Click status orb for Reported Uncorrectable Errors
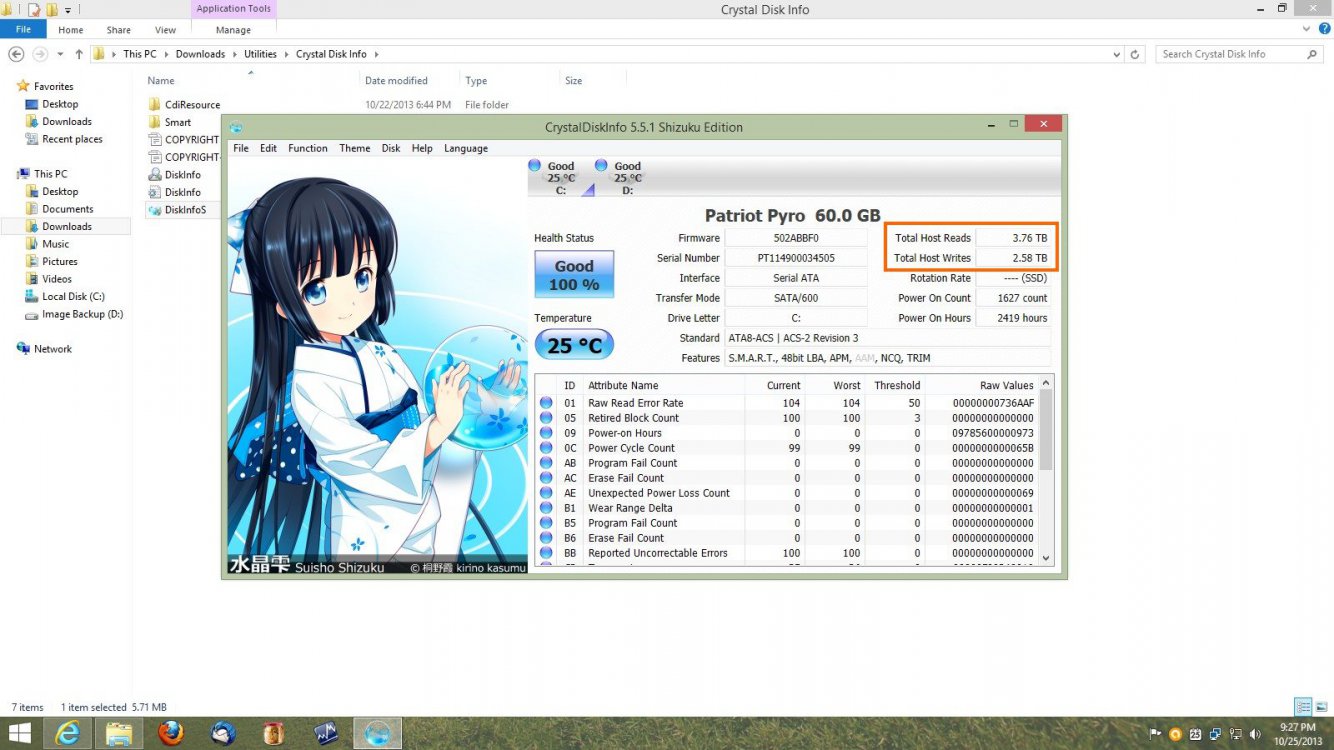 [x=546, y=553]
